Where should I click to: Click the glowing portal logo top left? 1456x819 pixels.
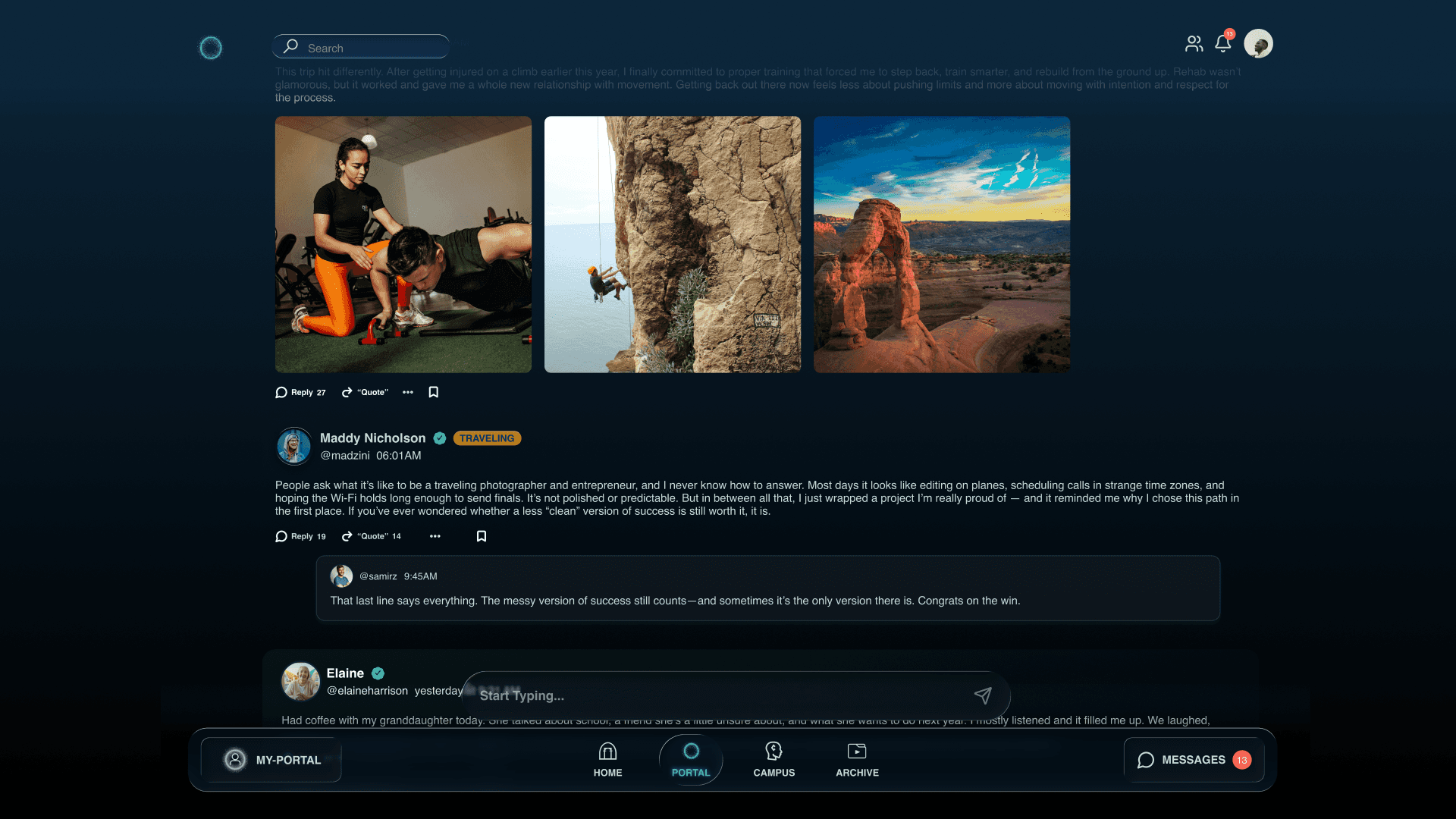coord(210,48)
